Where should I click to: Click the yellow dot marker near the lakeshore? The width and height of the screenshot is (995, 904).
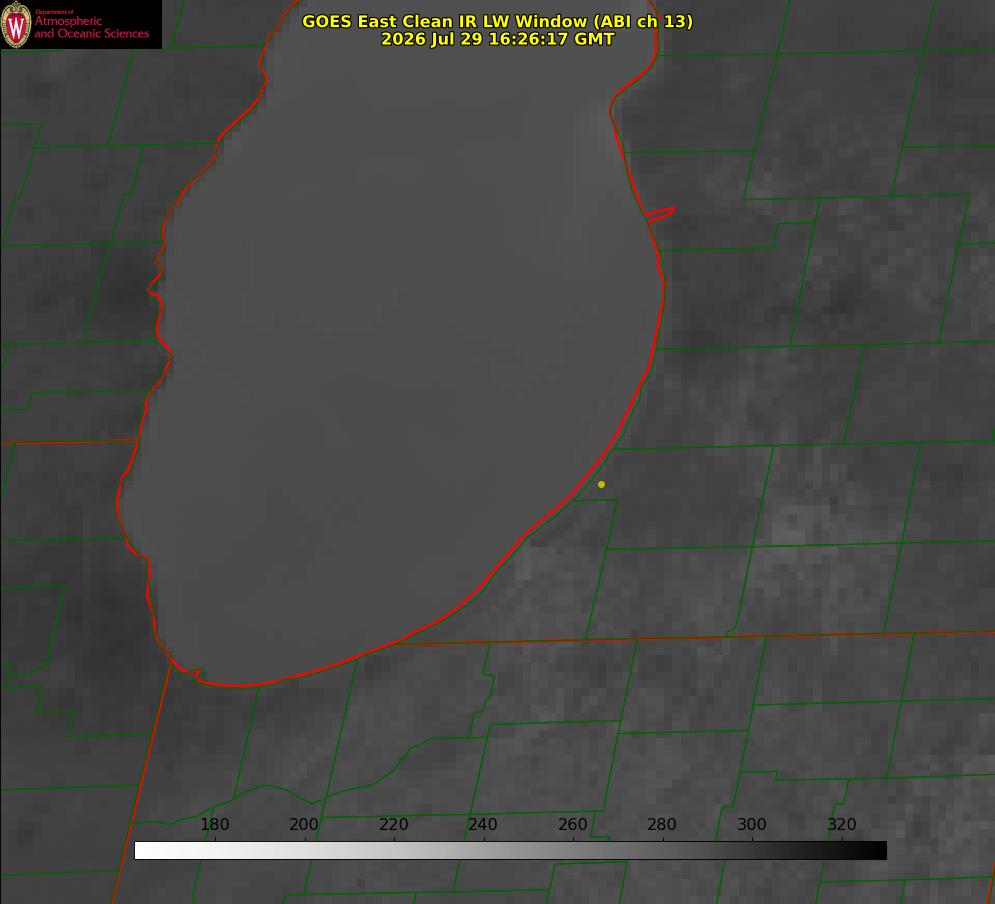601,484
